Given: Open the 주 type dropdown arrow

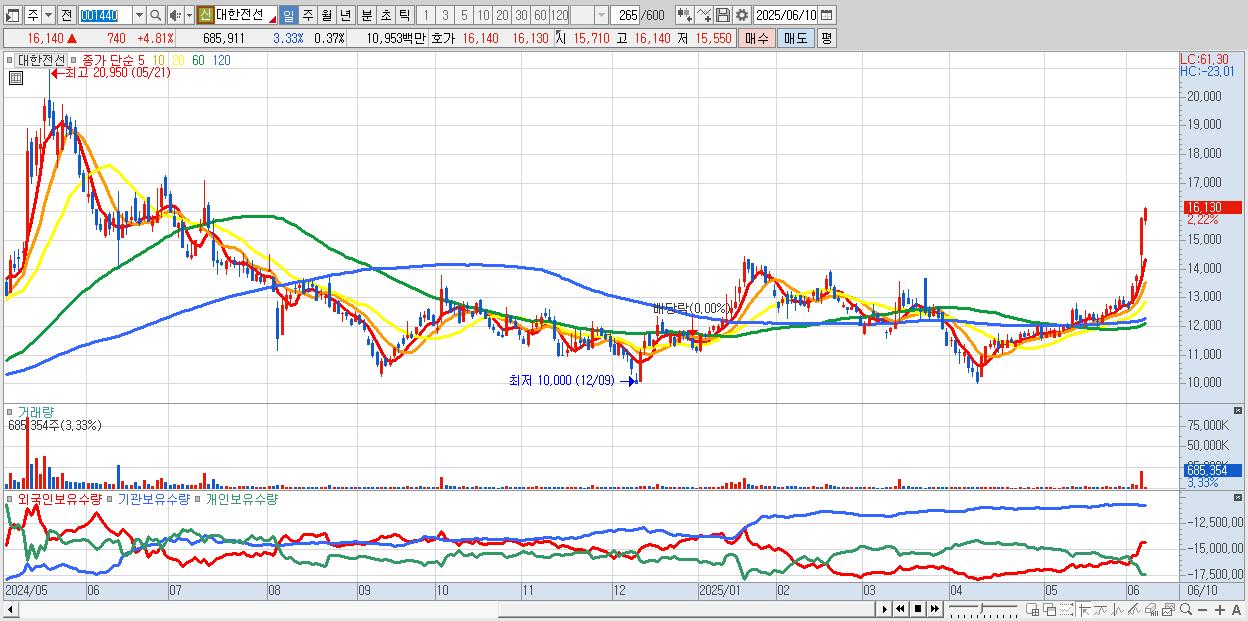Looking at the screenshot, I should click(x=48, y=15).
